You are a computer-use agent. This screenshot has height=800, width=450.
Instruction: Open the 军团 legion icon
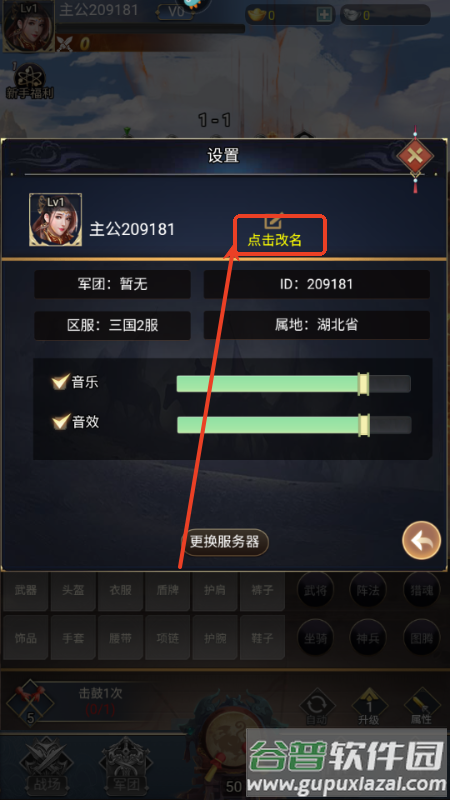coord(126,763)
